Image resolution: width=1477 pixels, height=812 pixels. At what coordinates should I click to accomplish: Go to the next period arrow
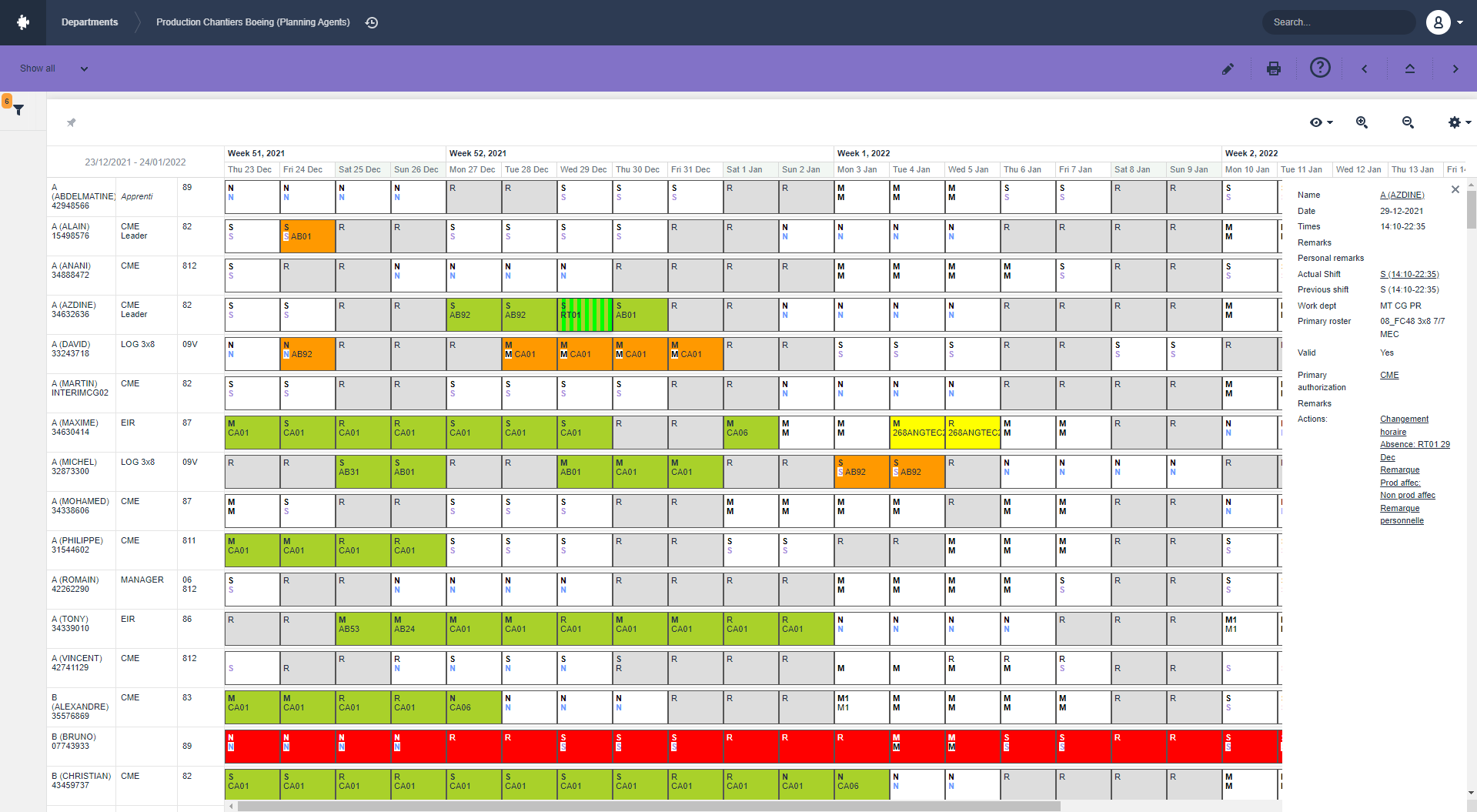click(x=1455, y=69)
